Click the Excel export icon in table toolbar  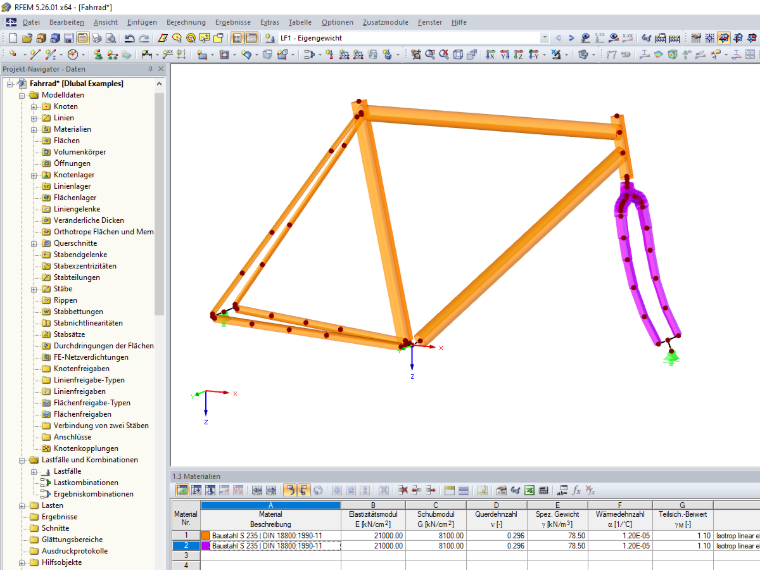529,491
